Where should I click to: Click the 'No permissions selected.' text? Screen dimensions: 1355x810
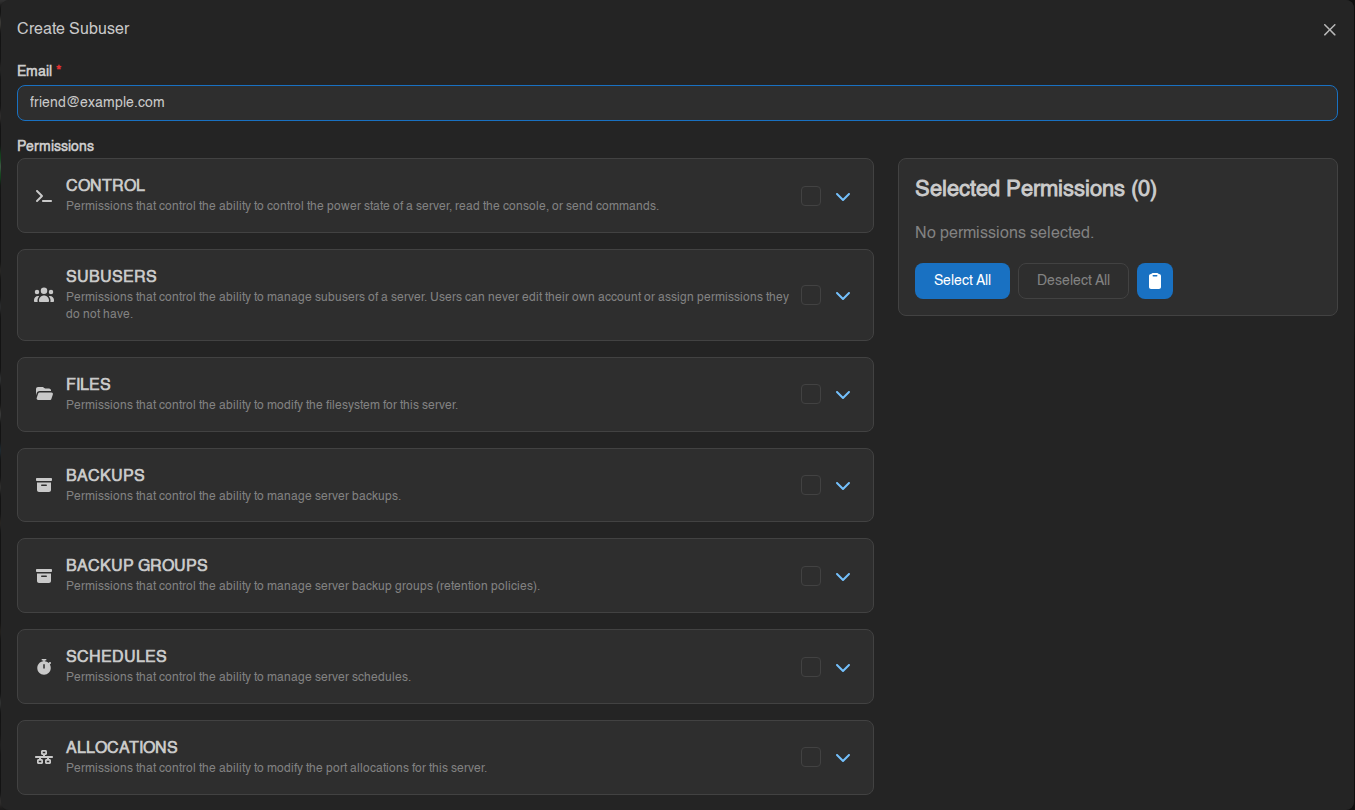(1004, 233)
